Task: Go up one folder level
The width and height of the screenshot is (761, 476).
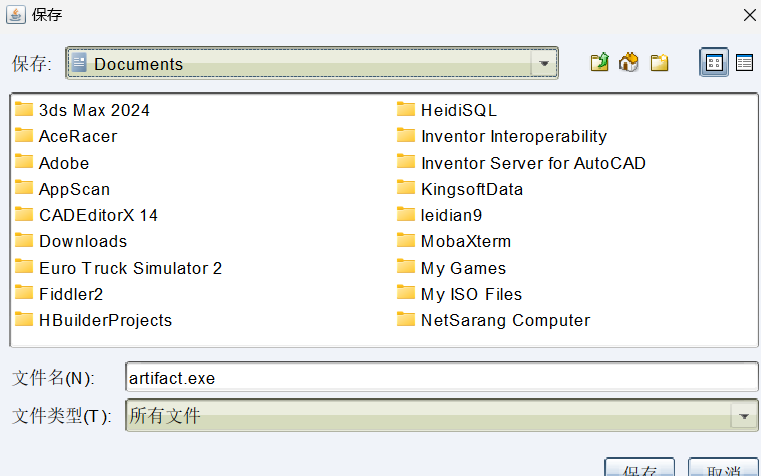Action: tap(600, 63)
